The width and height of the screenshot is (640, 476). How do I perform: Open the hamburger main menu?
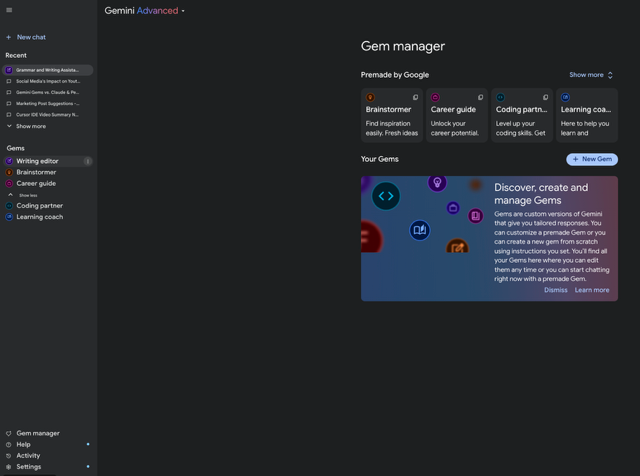(x=9, y=10)
